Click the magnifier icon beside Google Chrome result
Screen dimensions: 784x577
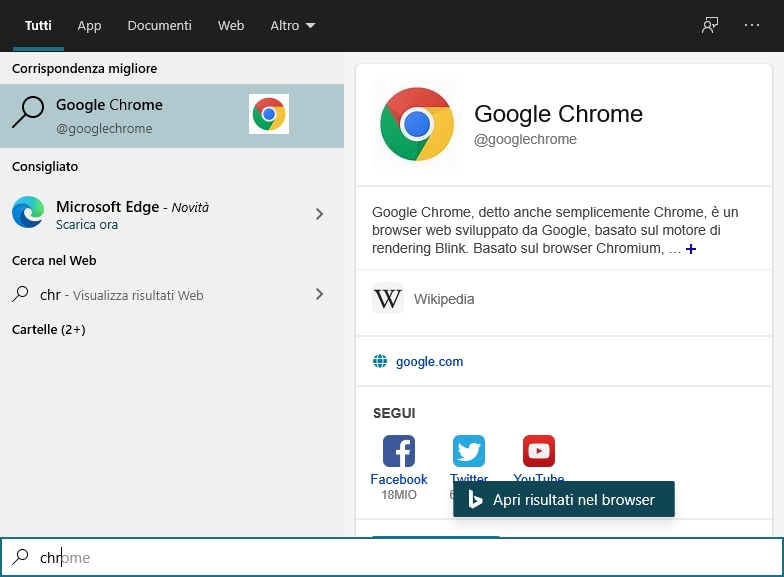(28, 112)
